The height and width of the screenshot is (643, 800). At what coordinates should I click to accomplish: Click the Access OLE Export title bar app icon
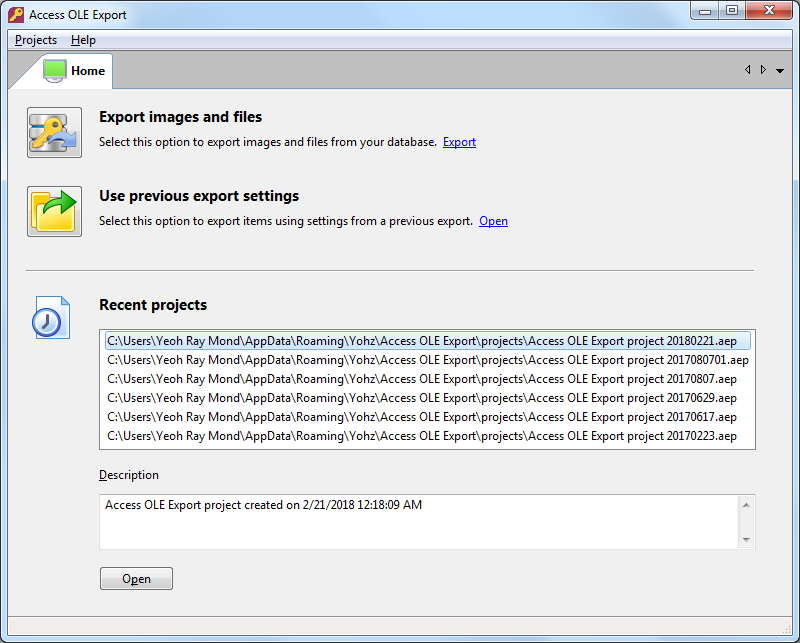(16, 15)
